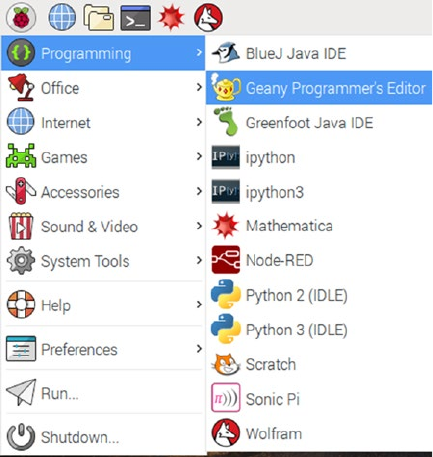Expand the Sound & Video submenu
Image resolution: width=433 pixels, height=457 pixels.
[103, 226]
